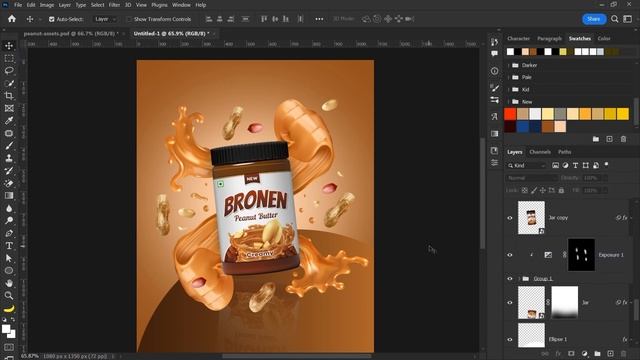
Task: Select the Horizontal Type tool
Action: pyautogui.click(x=9, y=246)
